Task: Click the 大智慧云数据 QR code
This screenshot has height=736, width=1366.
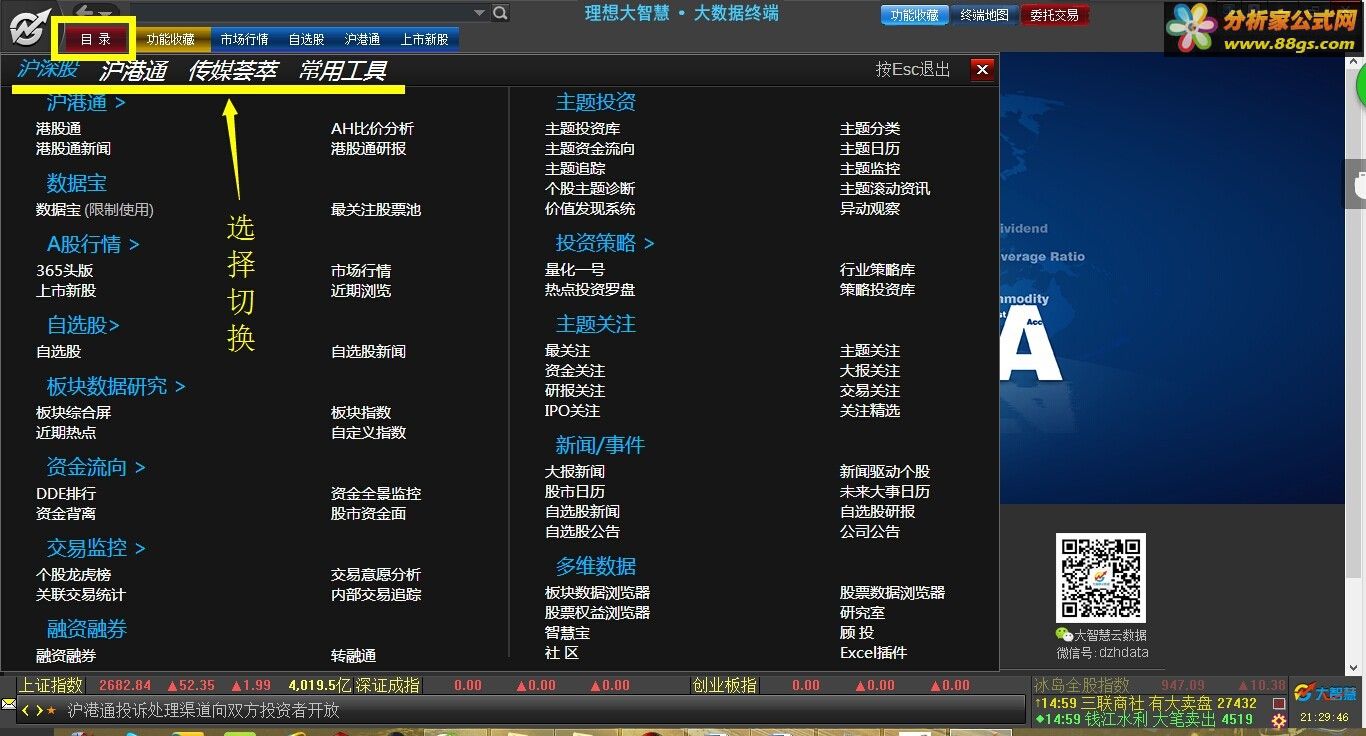Action: tap(1101, 578)
